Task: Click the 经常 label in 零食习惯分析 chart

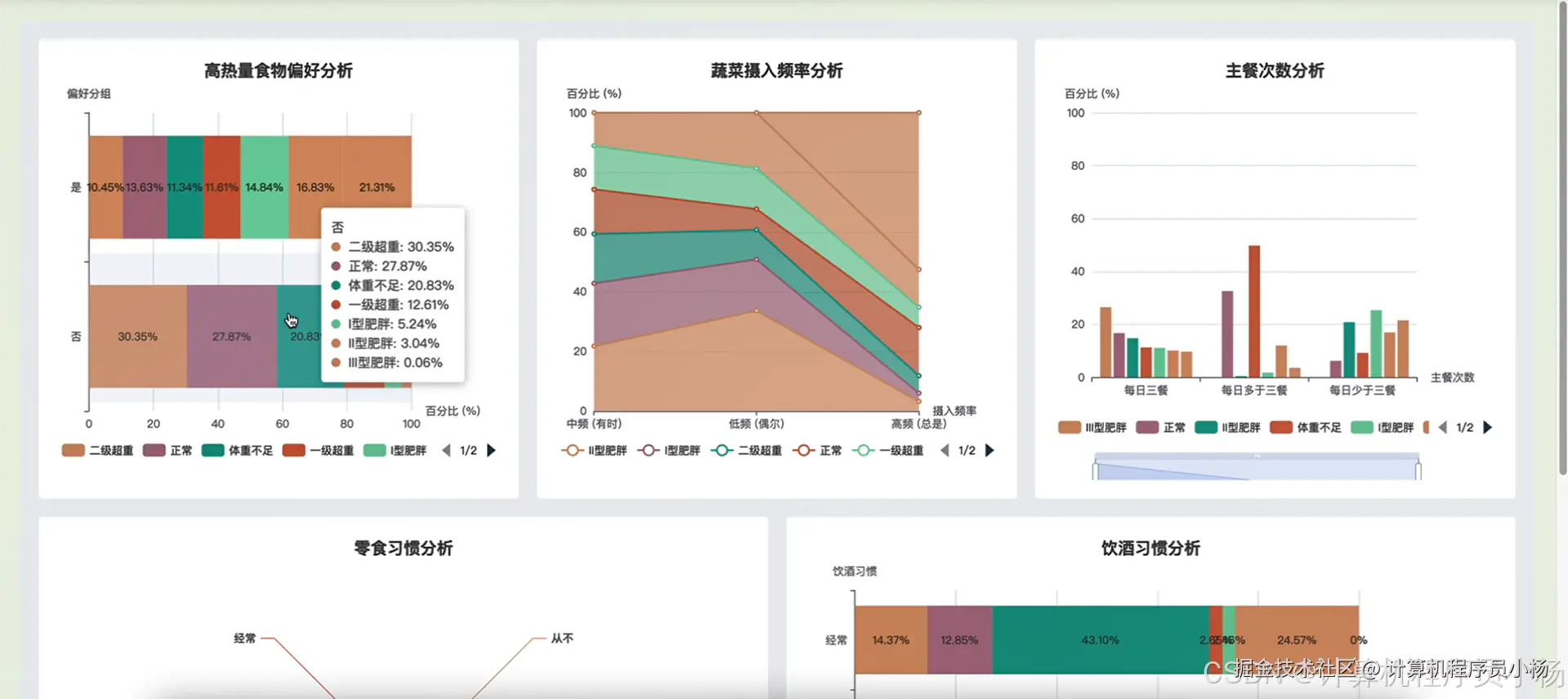Action: click(x=245, y=639)
